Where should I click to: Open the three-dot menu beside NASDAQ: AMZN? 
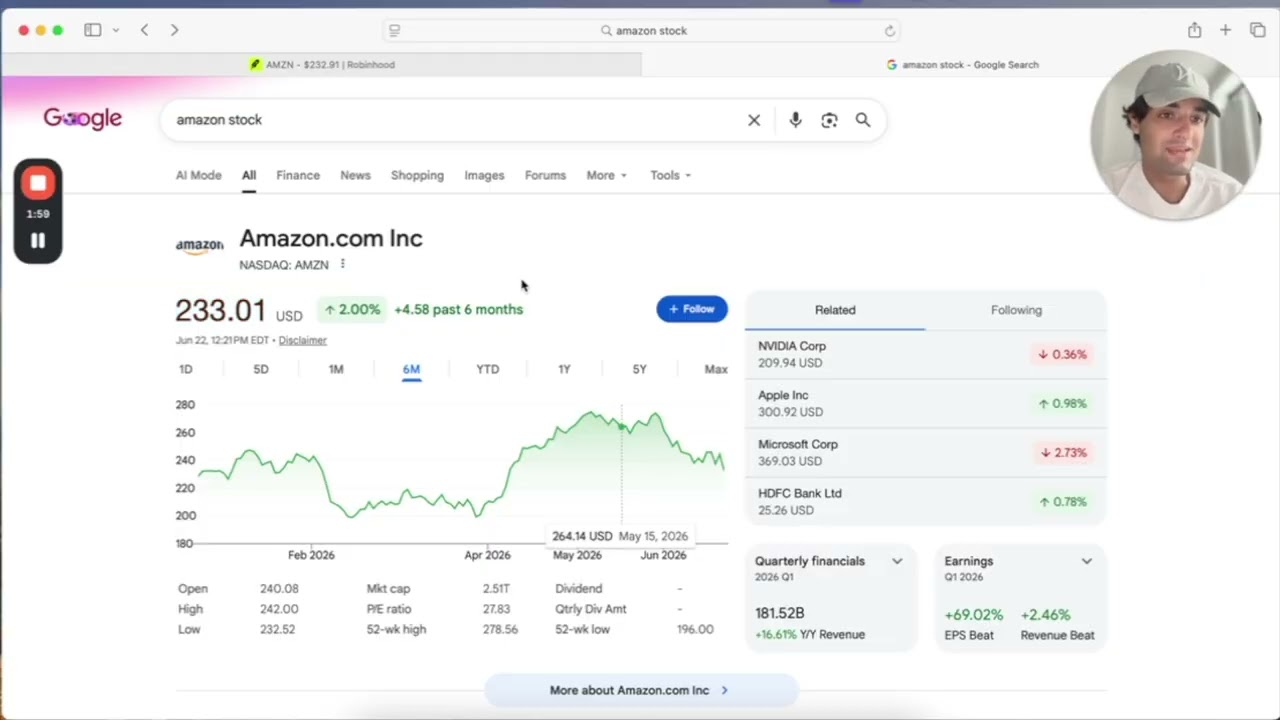coord(342,264)
